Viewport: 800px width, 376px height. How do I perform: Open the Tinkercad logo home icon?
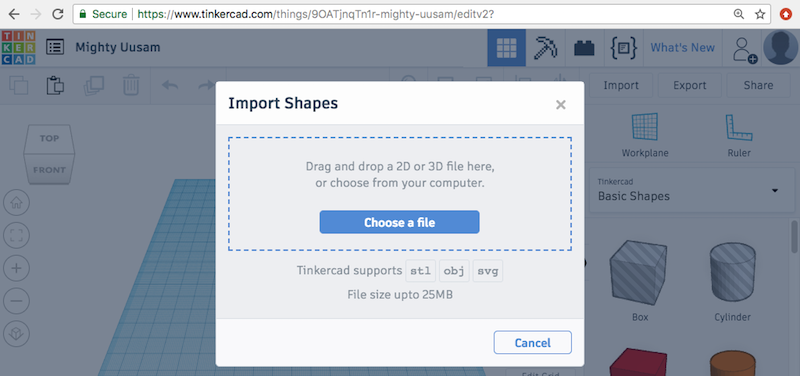coord(18,47)
